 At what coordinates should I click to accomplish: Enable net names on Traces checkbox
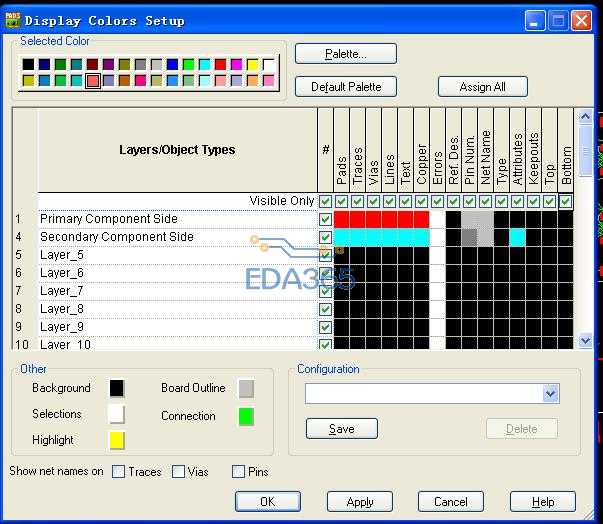pyautogui.click(x=119, y=472)
